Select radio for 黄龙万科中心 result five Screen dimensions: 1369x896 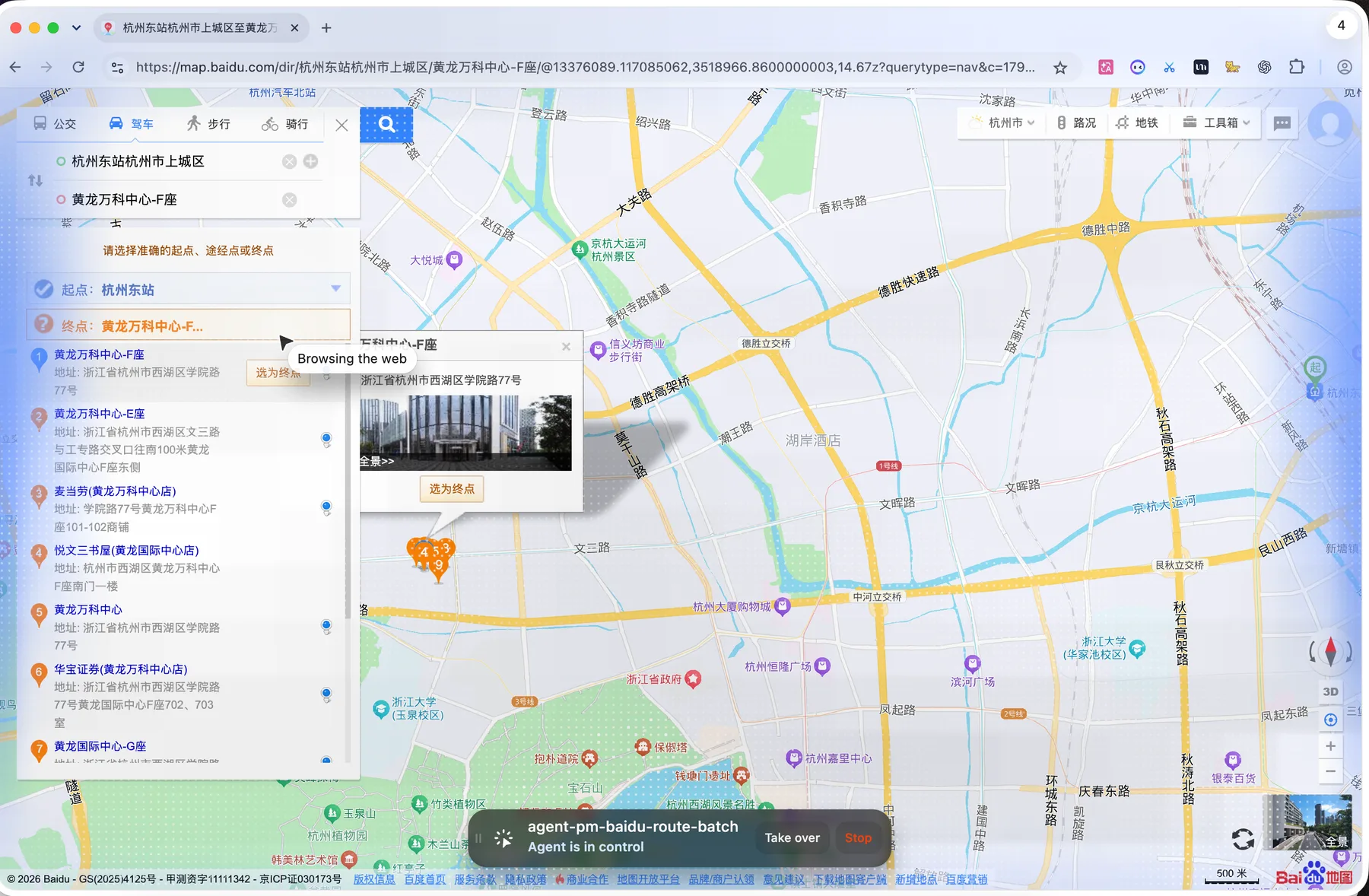click(326, 625)
